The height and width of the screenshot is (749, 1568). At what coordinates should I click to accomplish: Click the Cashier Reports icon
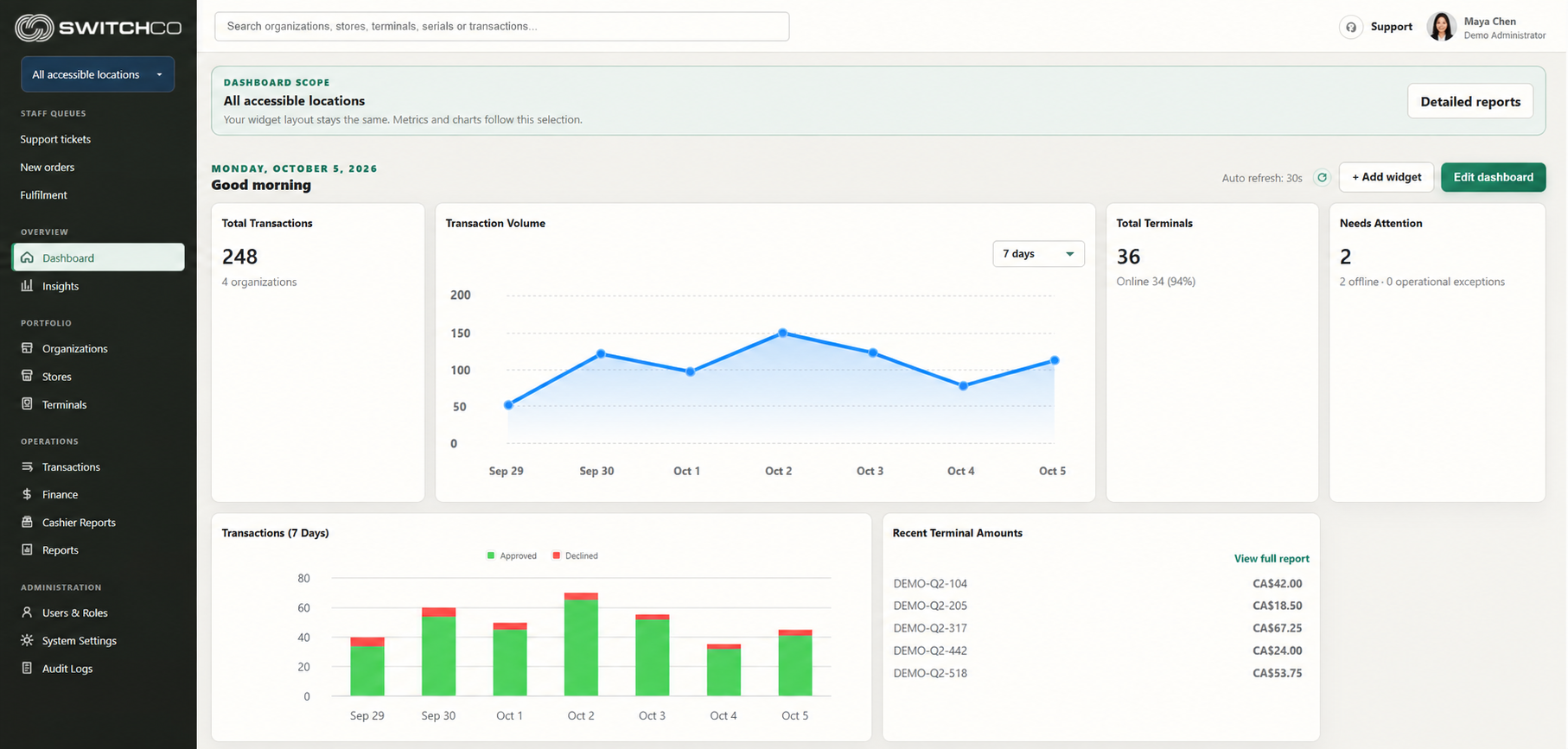click(x=28, y=522)
